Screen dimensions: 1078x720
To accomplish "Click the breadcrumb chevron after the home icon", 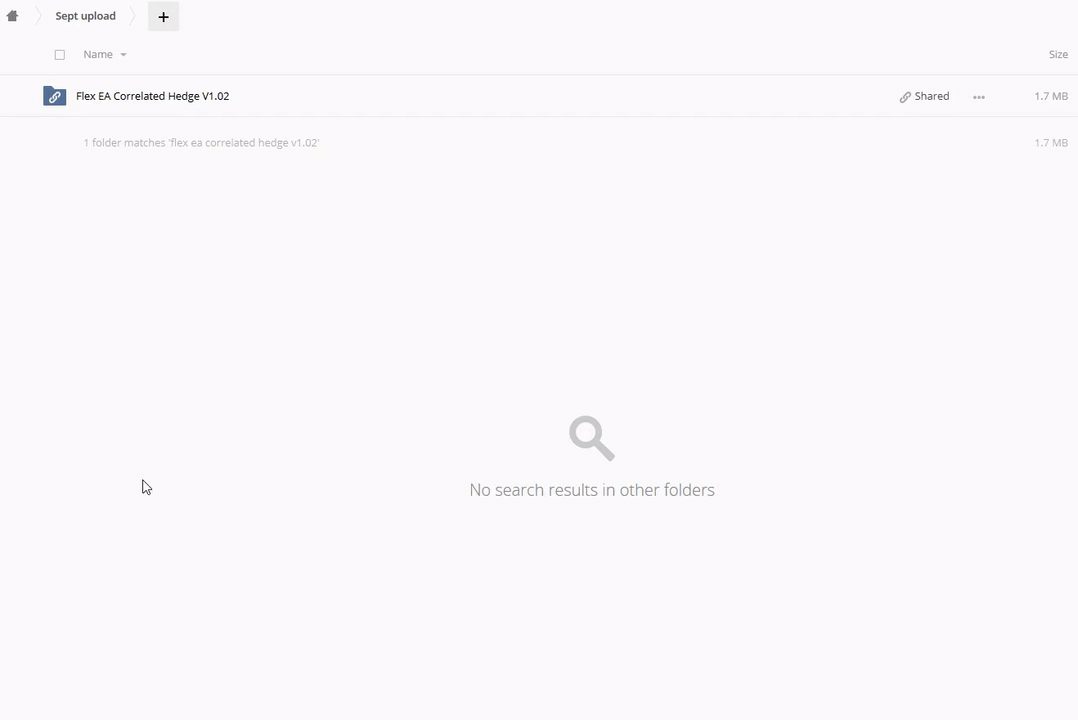I will click(38, 16).
